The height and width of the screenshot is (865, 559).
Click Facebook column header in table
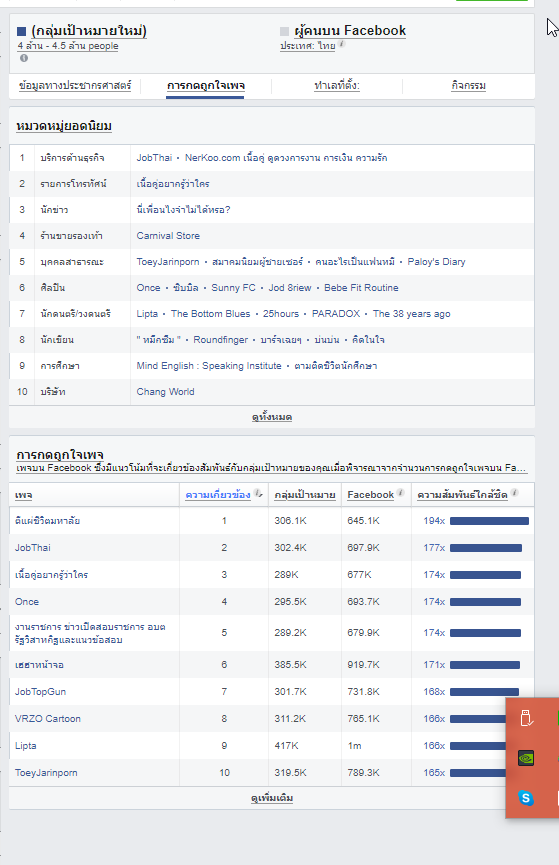(370, 495)
